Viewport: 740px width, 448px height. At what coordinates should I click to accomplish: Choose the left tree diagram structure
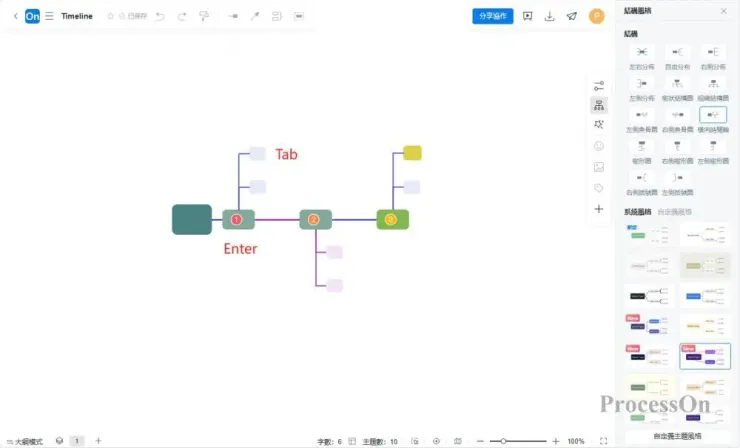(713, 151)
